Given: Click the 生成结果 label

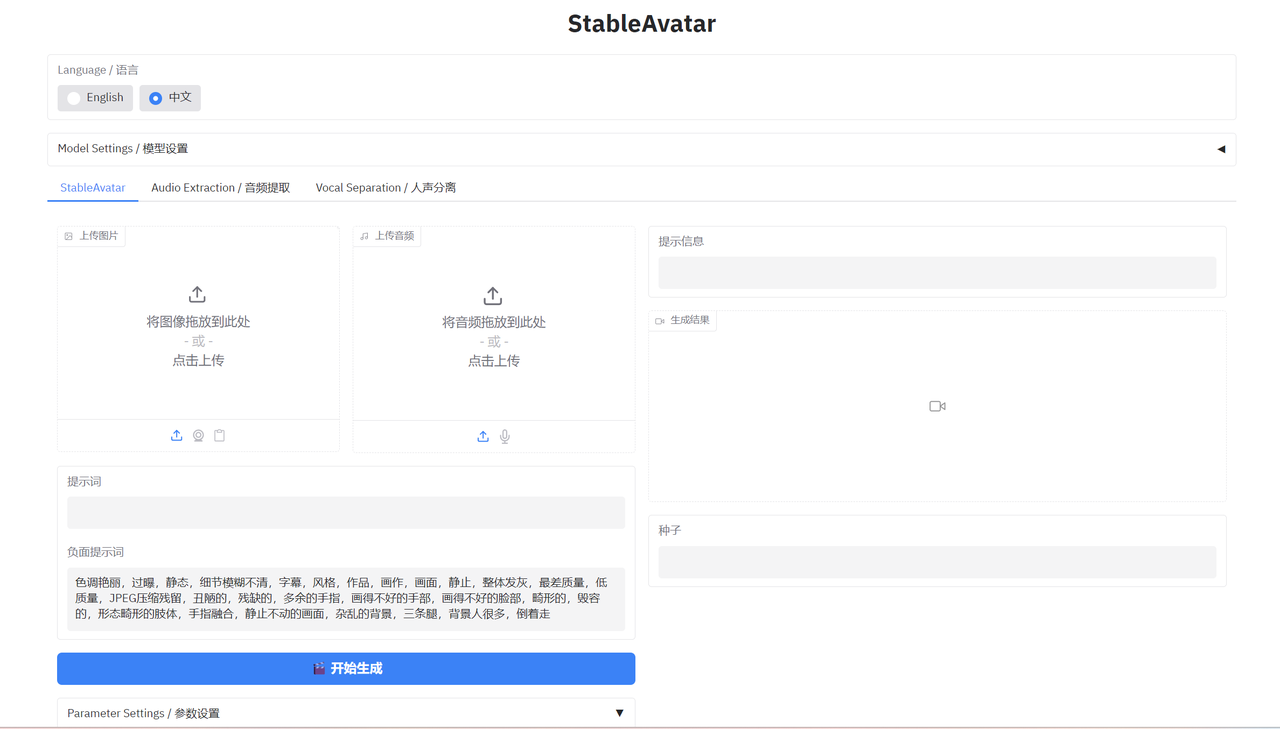Looking at the screenshot, I should click(x=690, y=321).
